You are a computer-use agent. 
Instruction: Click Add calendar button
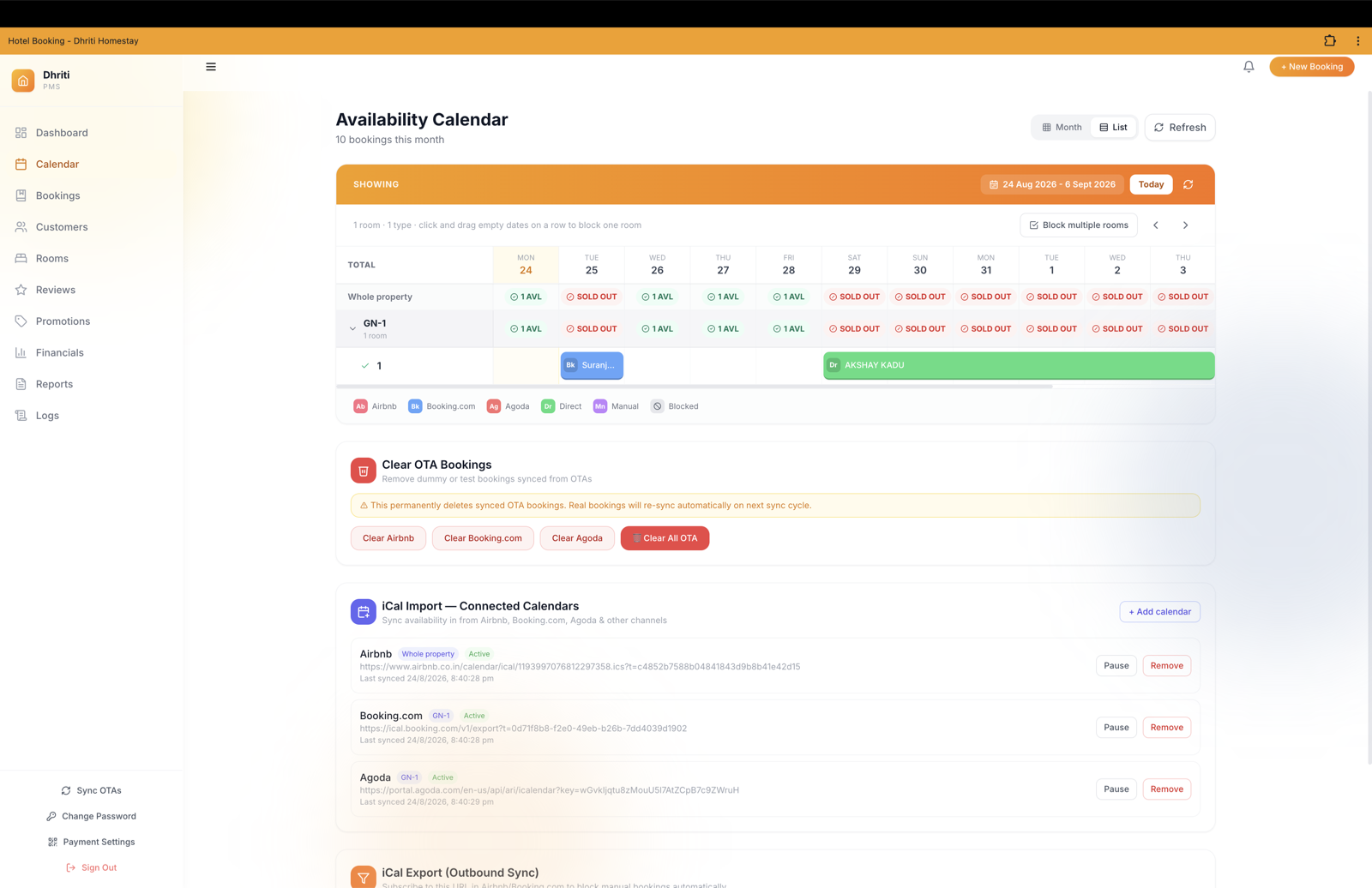(x=1159, y=612)
